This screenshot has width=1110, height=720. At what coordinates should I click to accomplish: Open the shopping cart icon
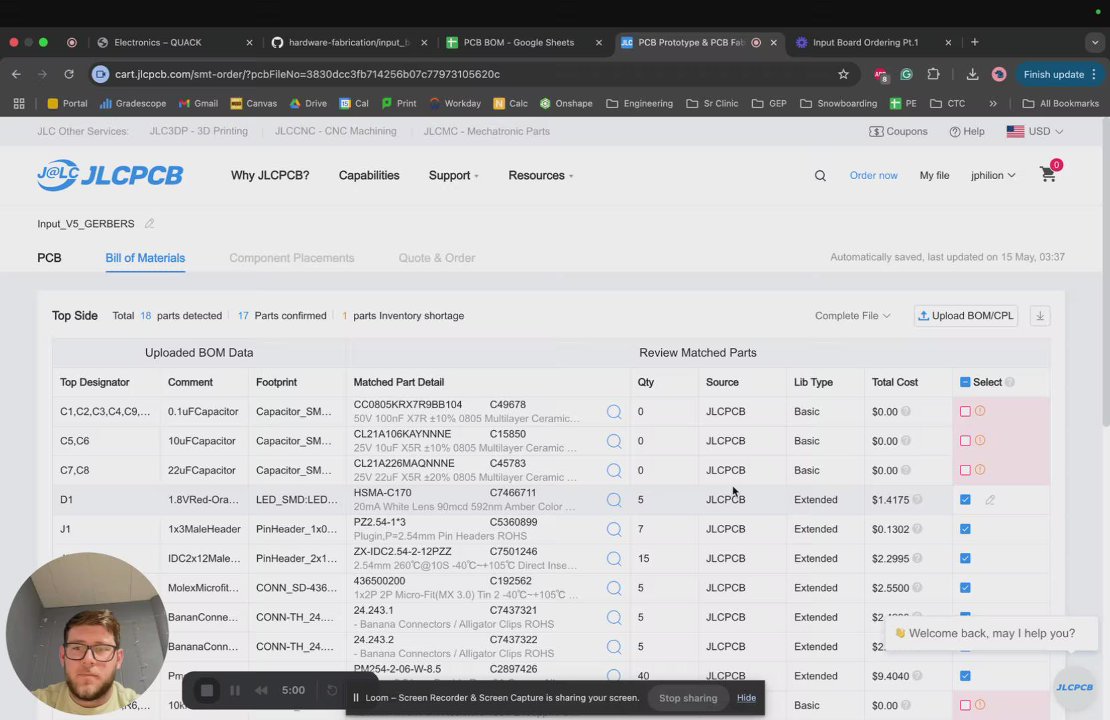click(x=1048, y=175)
